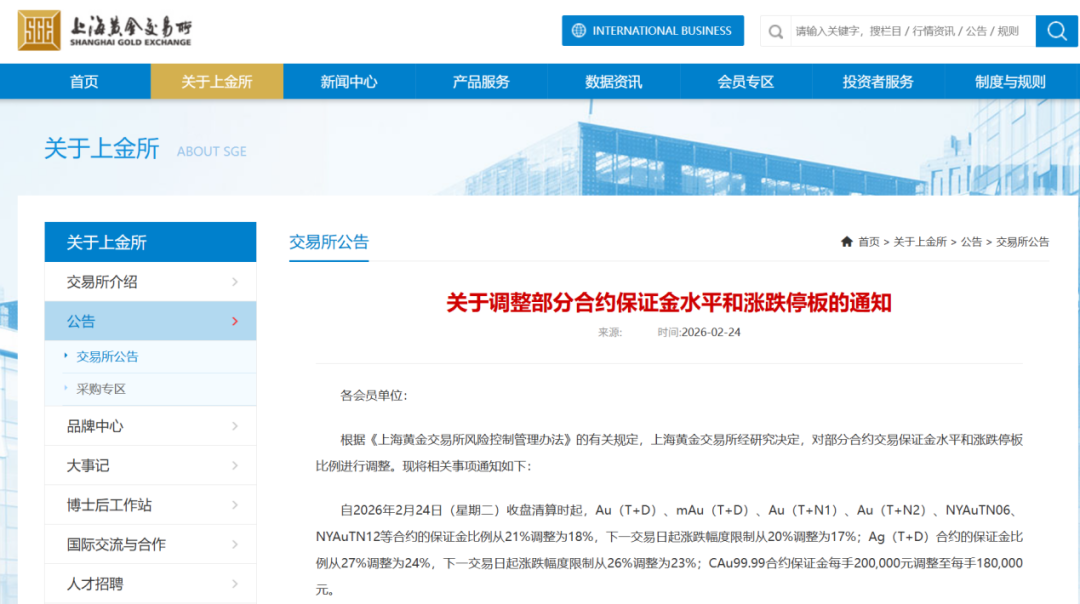Screen dimensions: 1080x604
Task: Open 关于上金所 navigation tab
Action: [217, 81]
